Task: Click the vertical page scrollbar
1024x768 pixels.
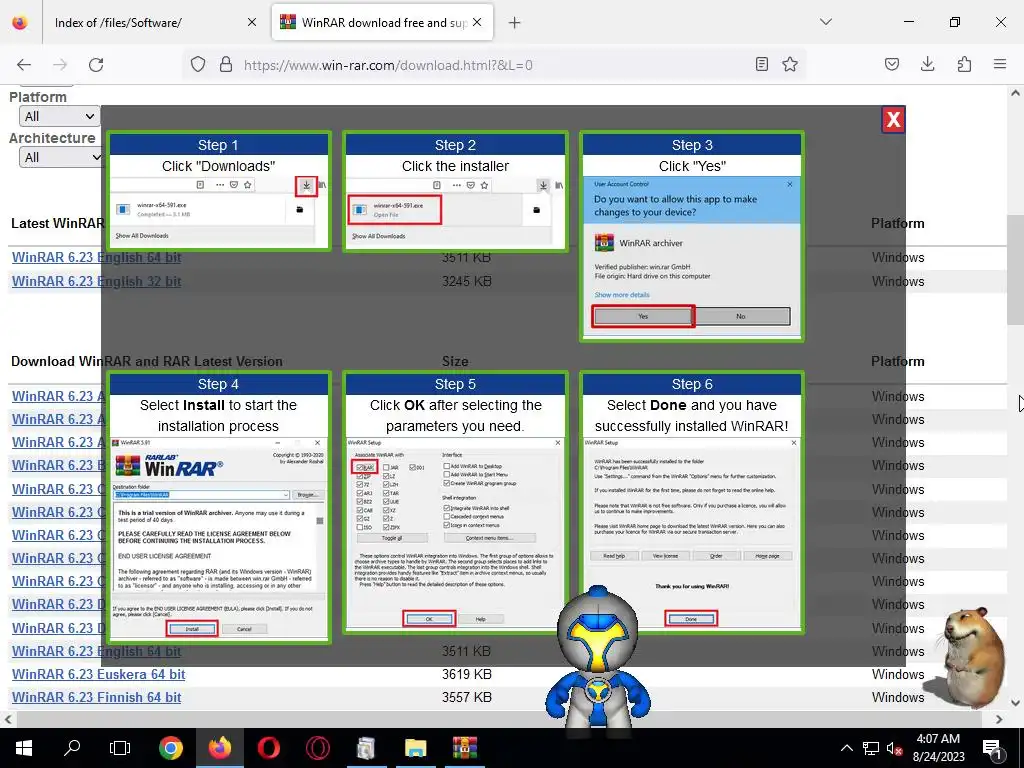Action: point(1015,270)
